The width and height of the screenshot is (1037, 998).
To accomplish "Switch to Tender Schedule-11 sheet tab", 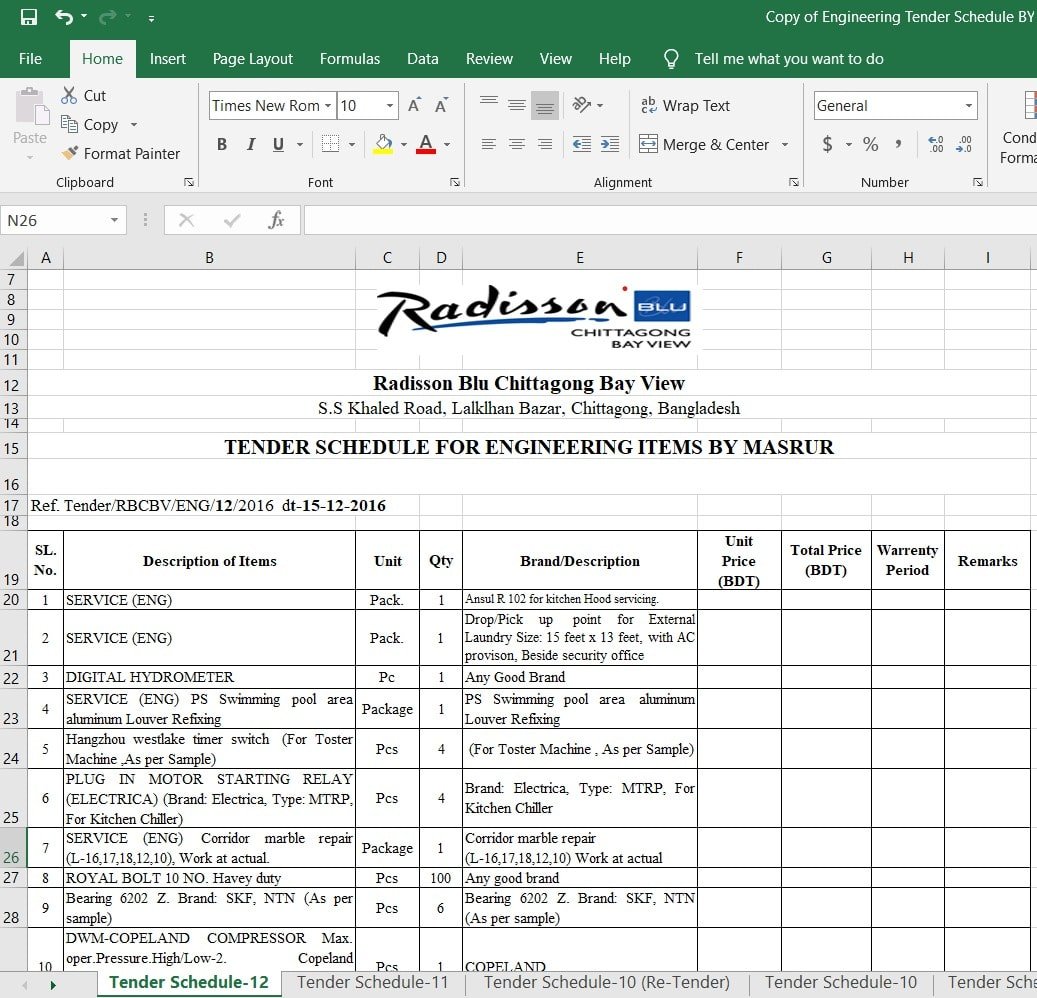I will pos(372,982).
